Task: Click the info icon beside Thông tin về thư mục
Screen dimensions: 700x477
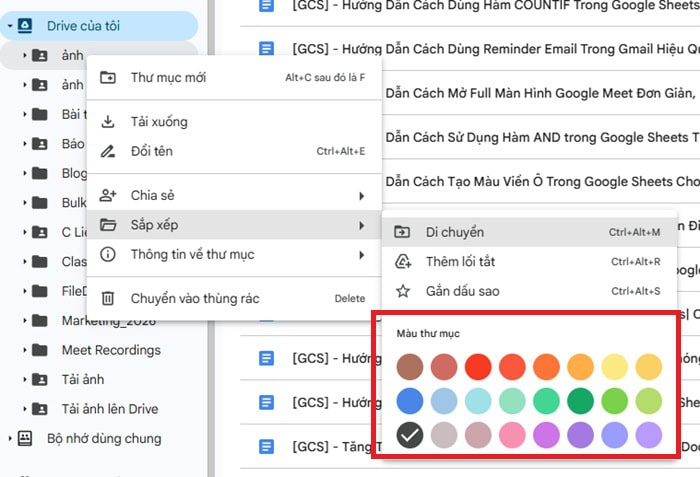Action: tap(108, 255)
